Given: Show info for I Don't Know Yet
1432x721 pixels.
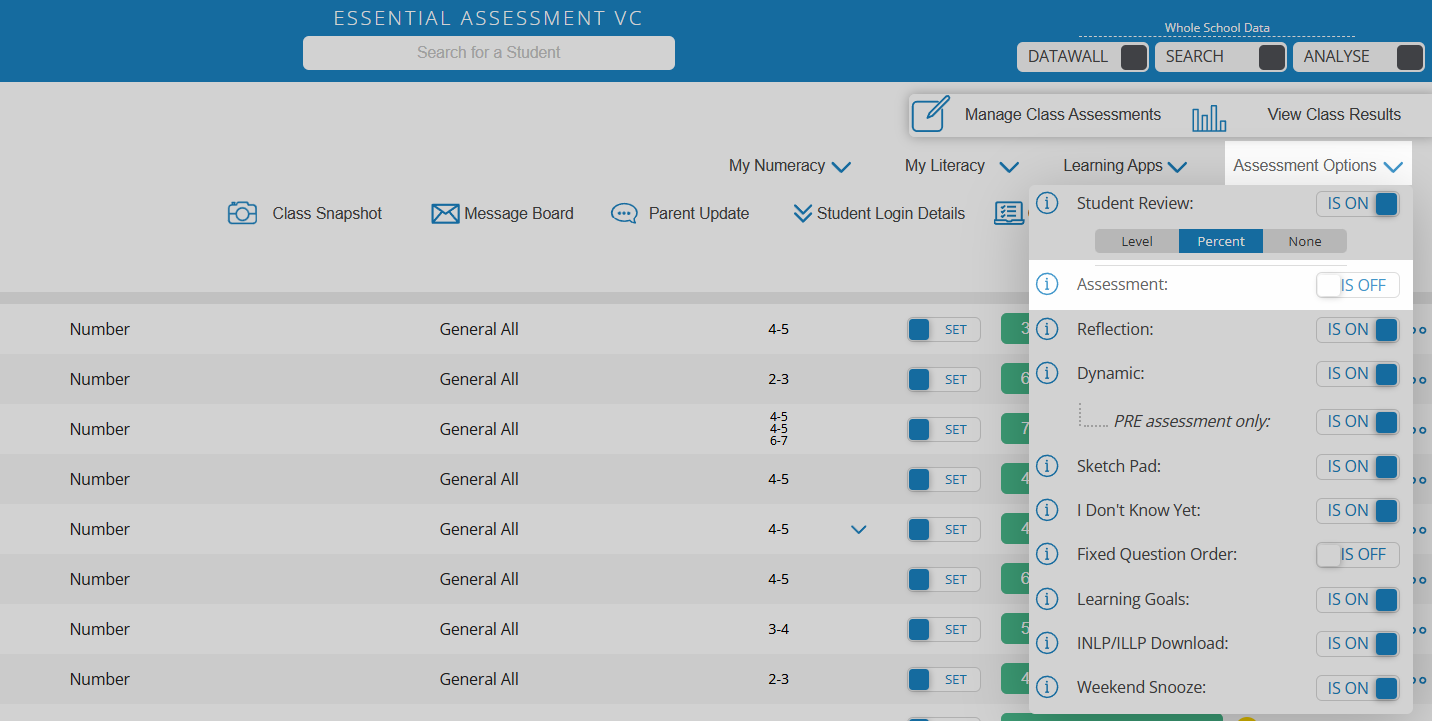Looking at the screenshot, I should [1046, 510].
